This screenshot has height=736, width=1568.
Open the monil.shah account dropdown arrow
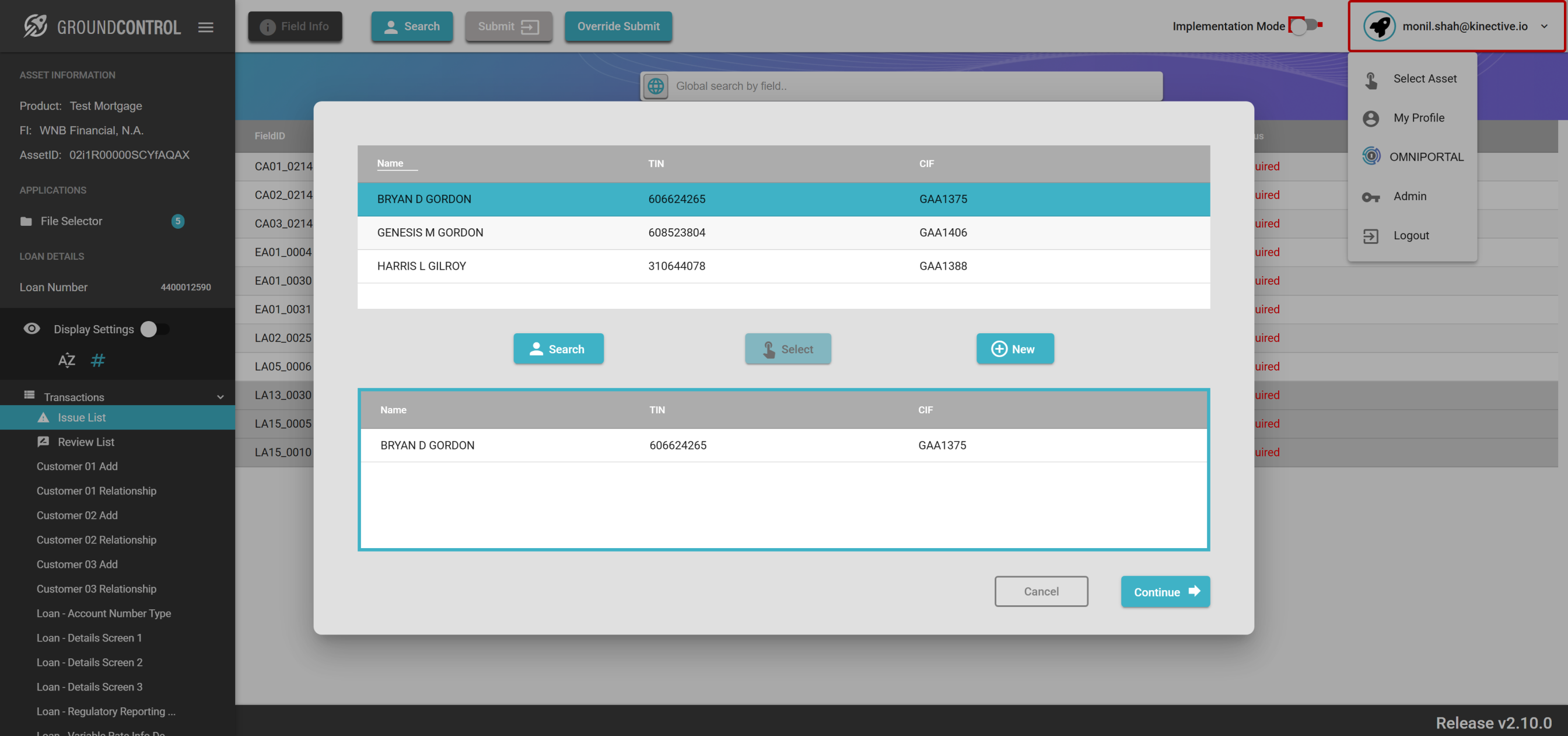1544,26
